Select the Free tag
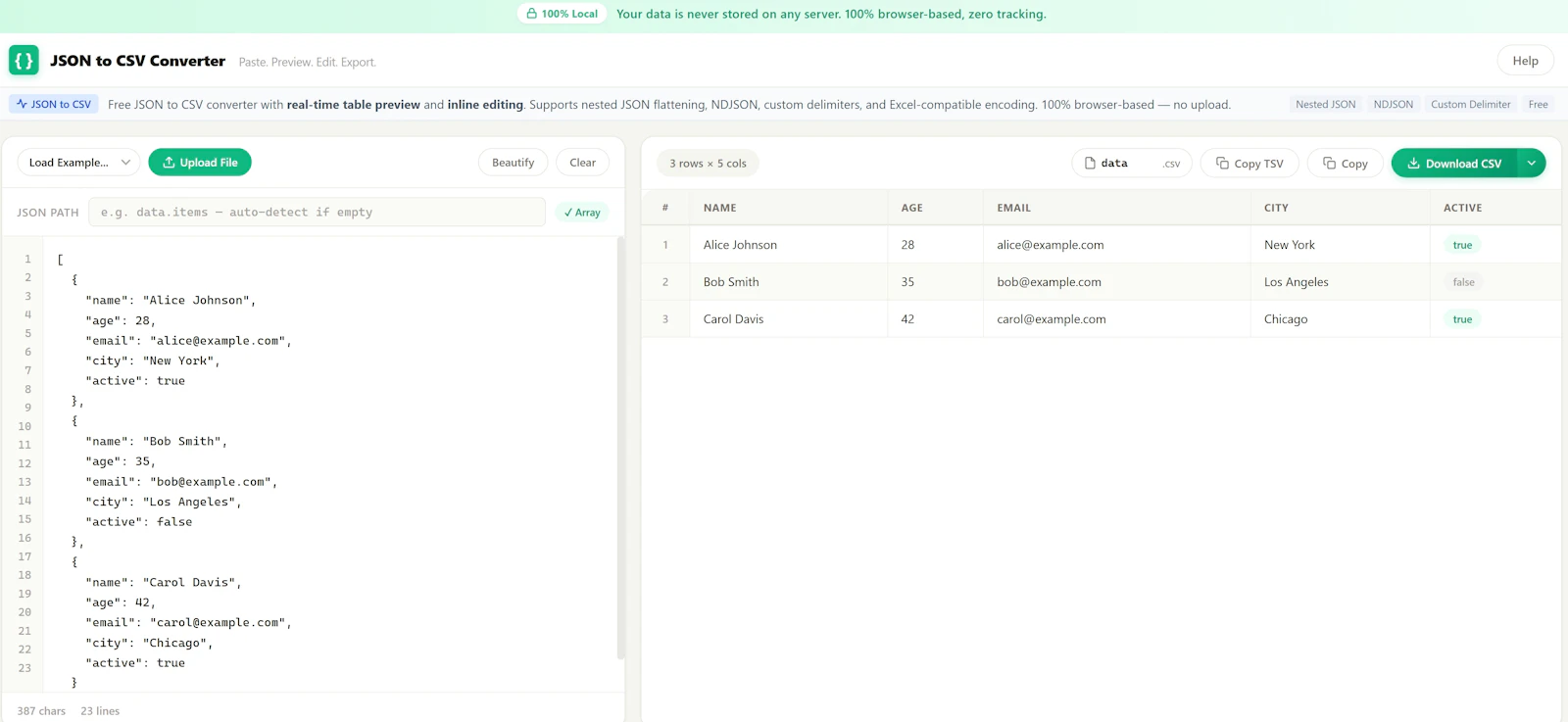 1538,104
